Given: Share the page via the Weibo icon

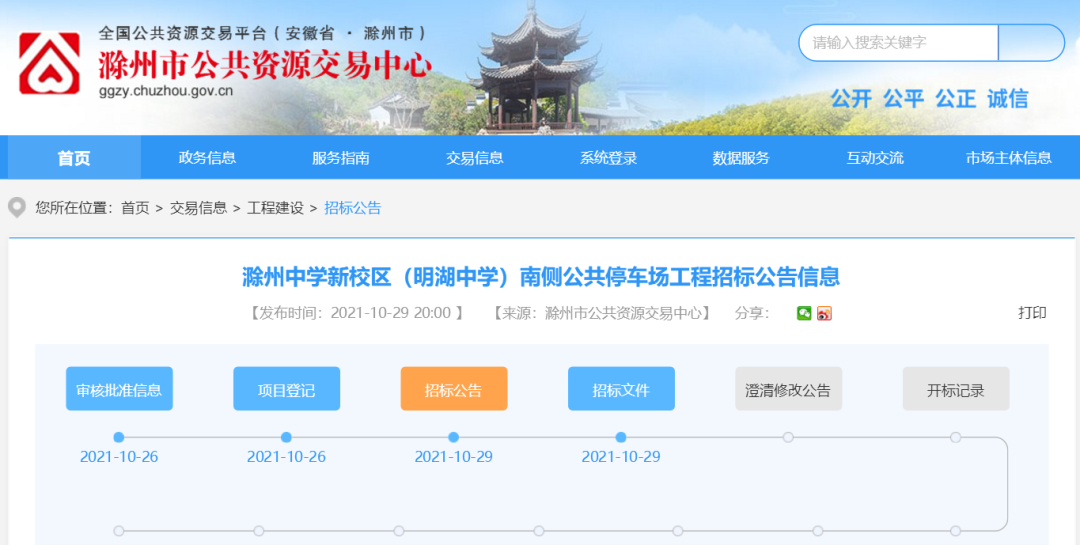Looking at the screenshot, I should (824, 313).
